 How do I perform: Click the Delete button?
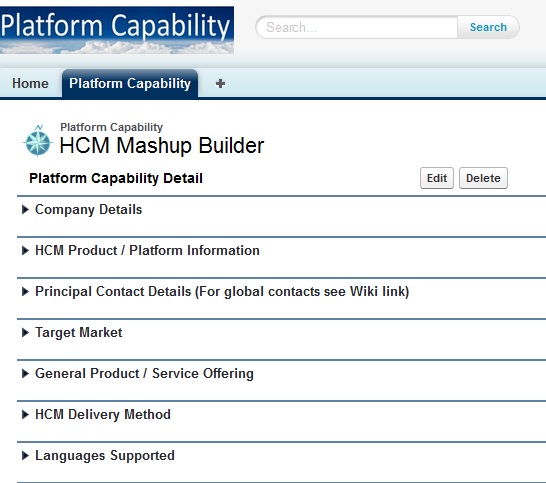[x=483, y=178]
